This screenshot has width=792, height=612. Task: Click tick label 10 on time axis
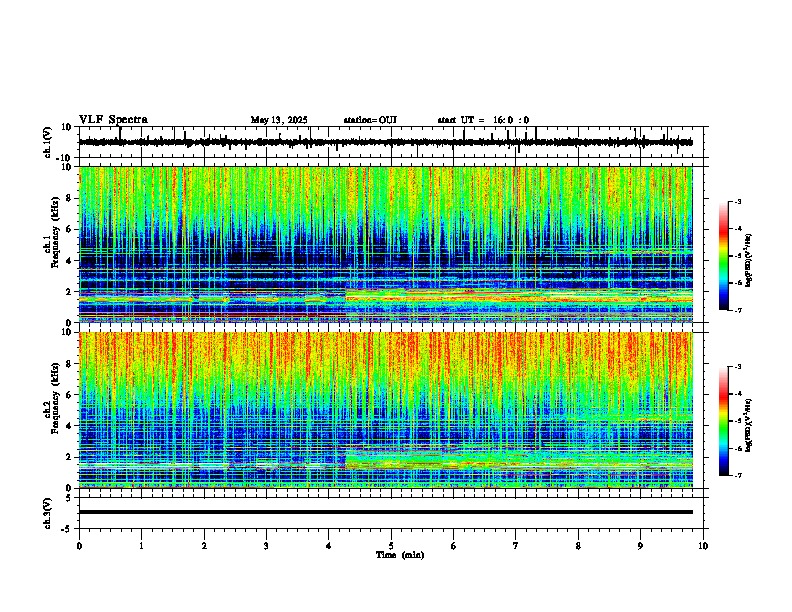pos(703,546)
